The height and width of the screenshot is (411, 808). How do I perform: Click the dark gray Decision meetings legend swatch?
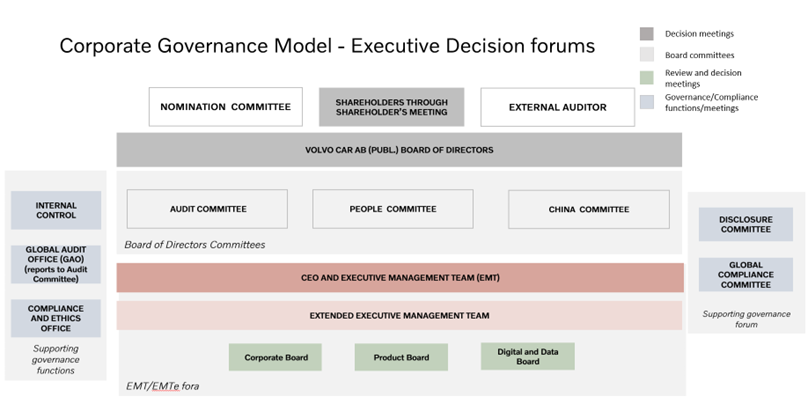tap(647, 34)
